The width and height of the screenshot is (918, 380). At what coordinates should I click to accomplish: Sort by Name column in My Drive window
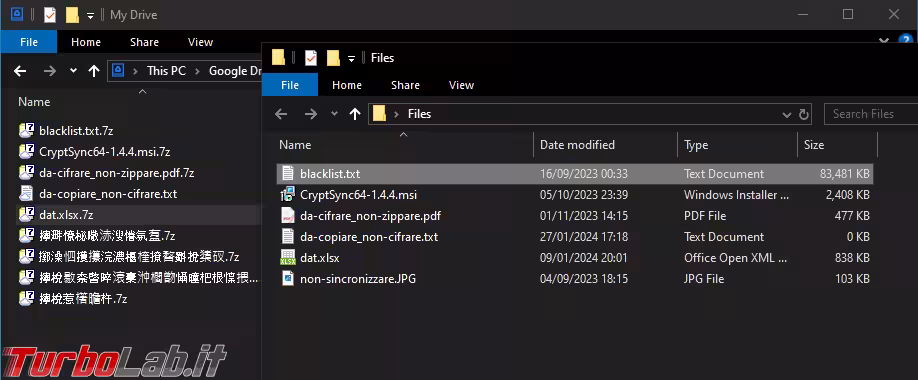pyautogui.click(x=34, y=102)
